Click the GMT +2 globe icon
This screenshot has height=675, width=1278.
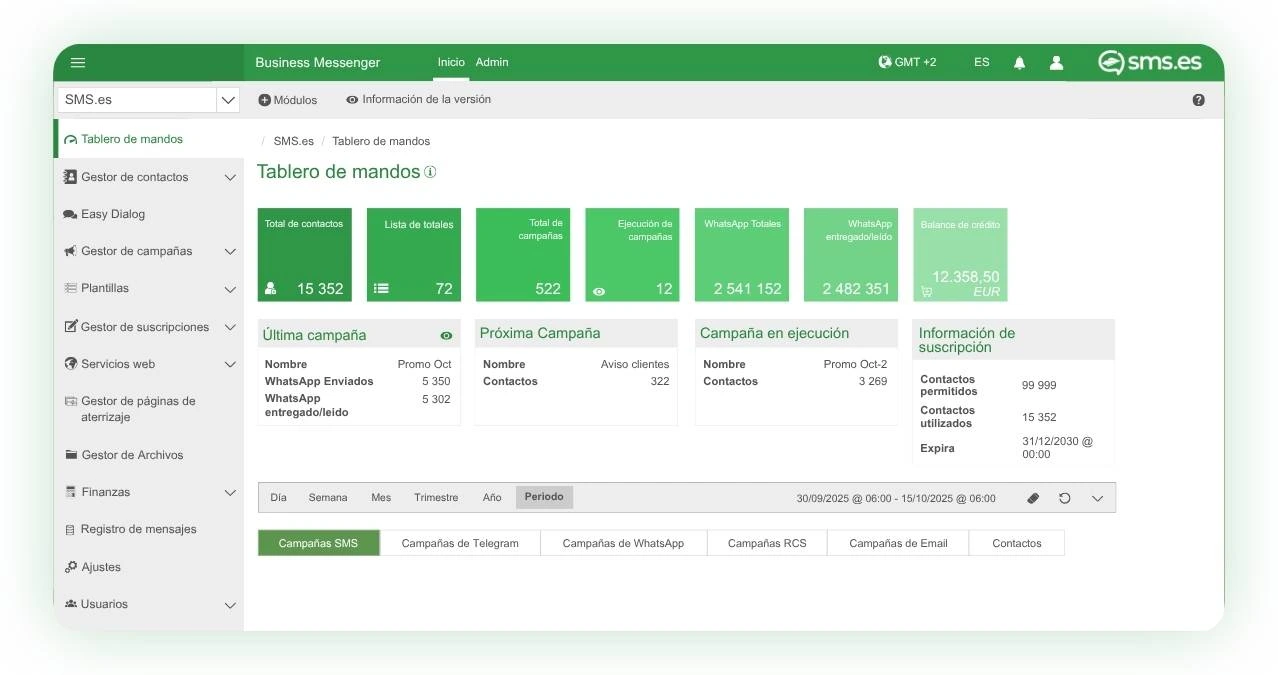coord(884,62)
